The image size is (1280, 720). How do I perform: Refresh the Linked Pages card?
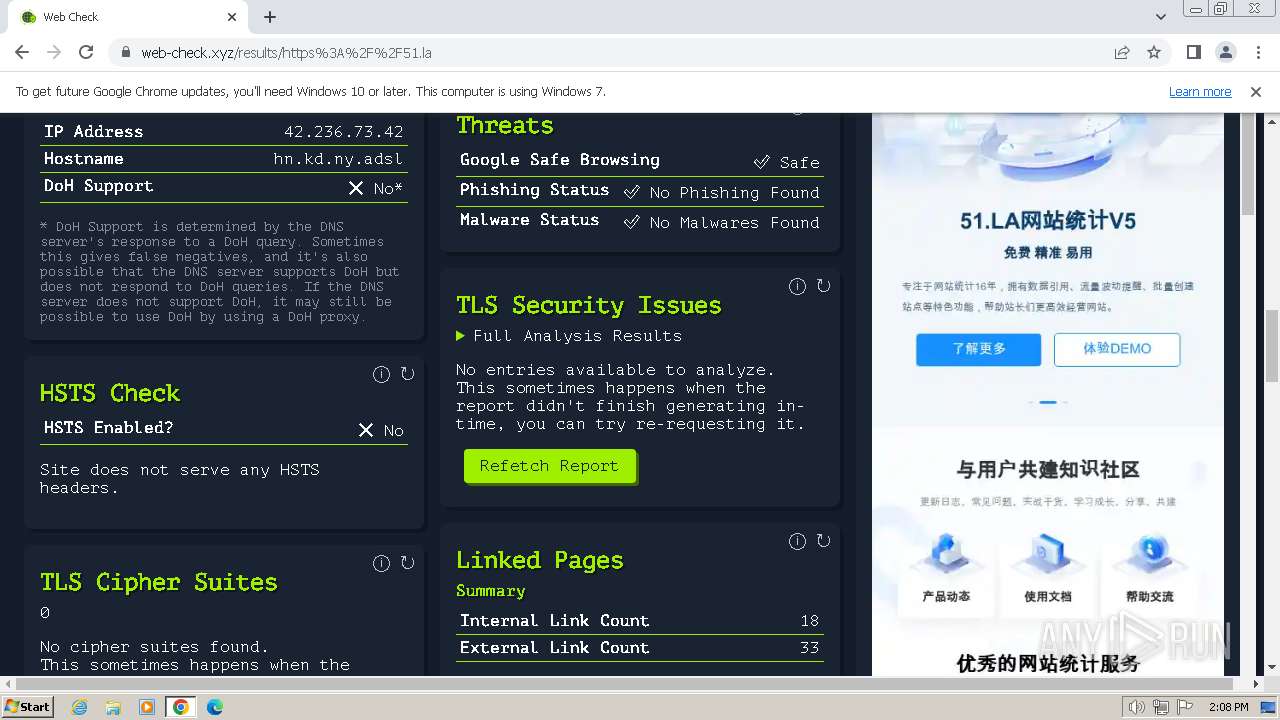823,541
